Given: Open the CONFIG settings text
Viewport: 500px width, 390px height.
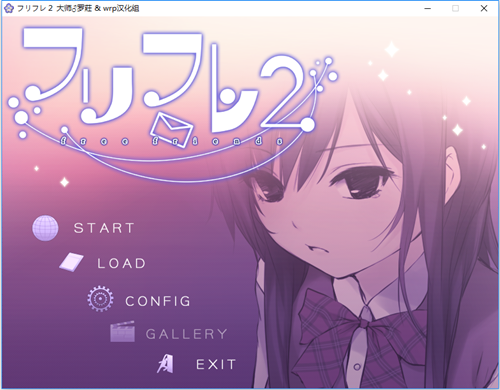Looking at the screenshot, I should click(158, 301).
